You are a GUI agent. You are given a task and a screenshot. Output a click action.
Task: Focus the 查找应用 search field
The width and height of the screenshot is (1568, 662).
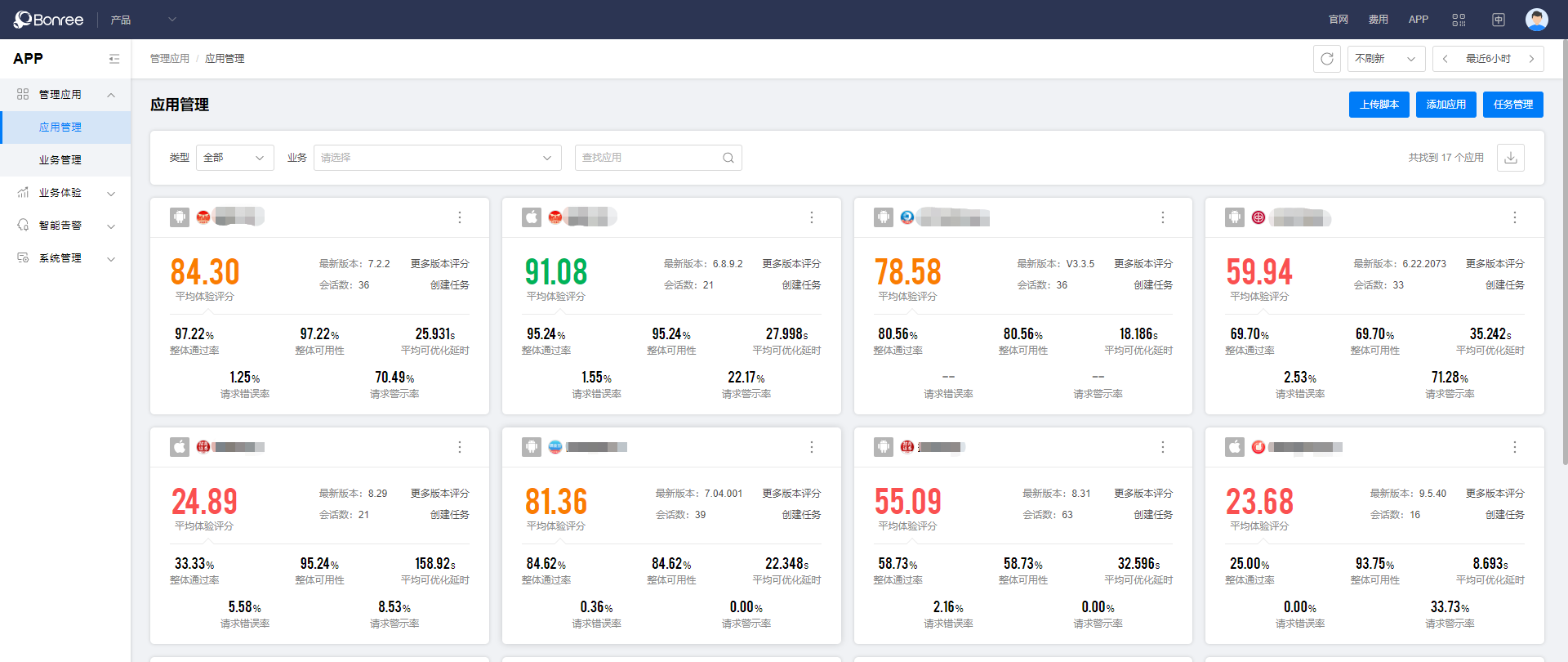tap(649, 158)
